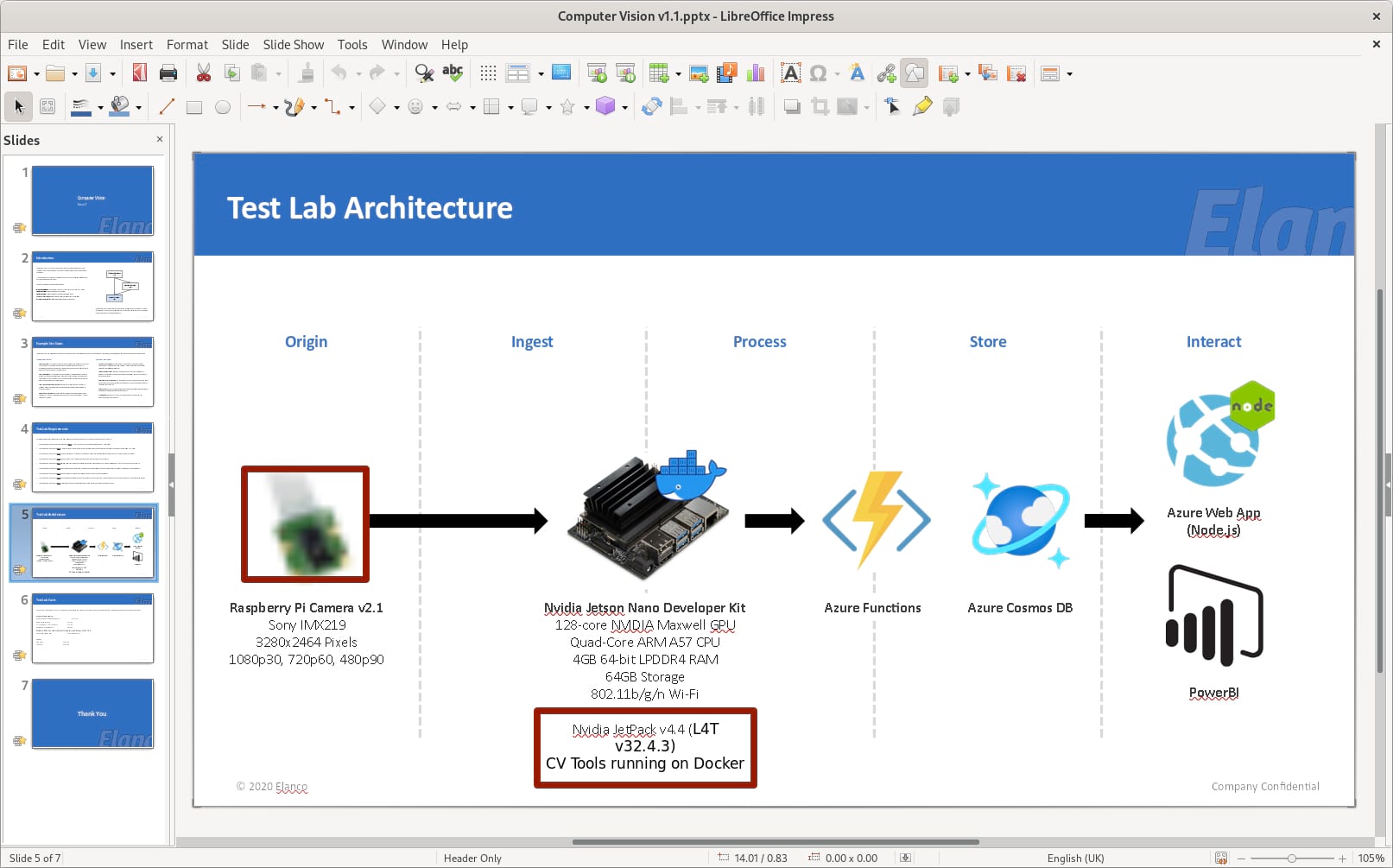Click the horizontal scrollbar below slide
This screenshot has height=868, width=1393.
pos(776,841)
